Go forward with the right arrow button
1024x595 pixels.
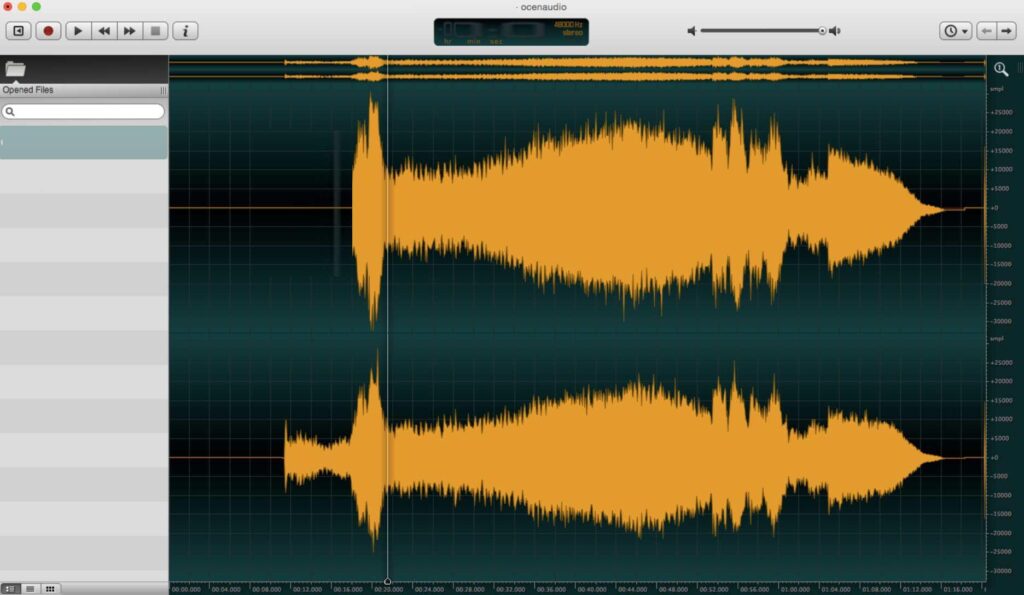[x=1006, y=31]
